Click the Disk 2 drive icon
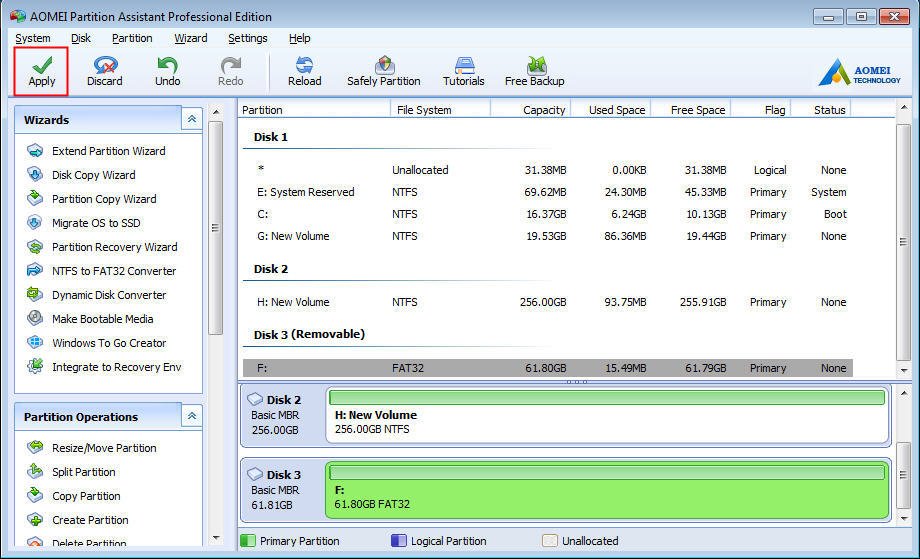Image resolution: width=920 pixels, height=559 pixels. [x=255, y=399]
